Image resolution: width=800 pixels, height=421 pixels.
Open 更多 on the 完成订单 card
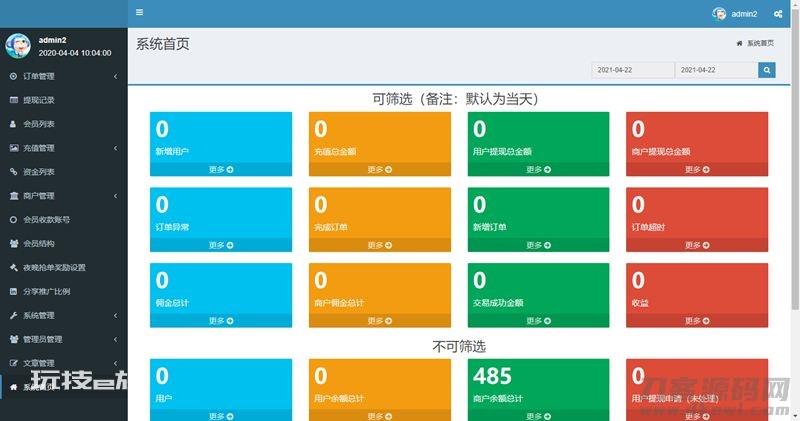pos(380,245)
